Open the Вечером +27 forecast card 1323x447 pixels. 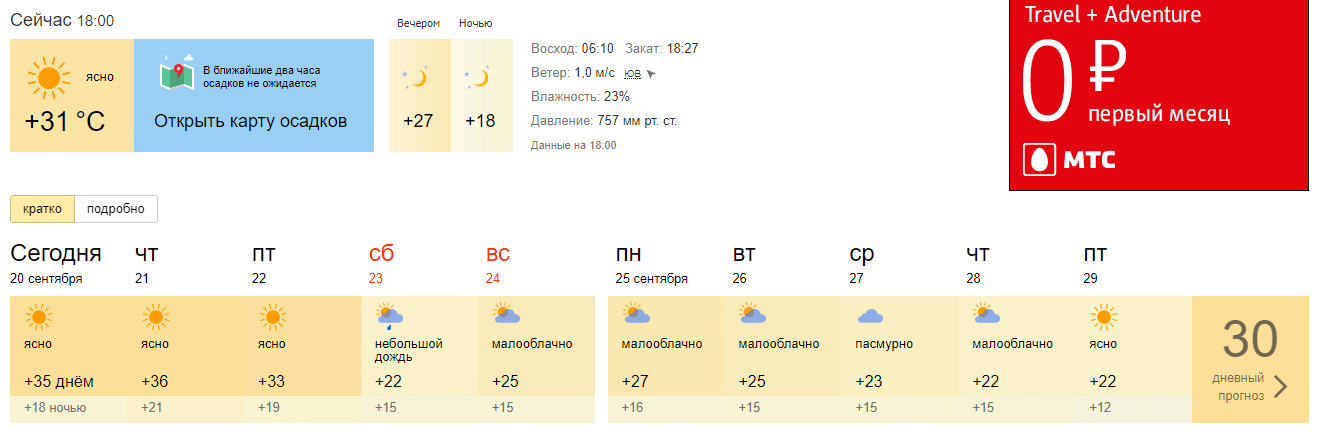(418, 96)
